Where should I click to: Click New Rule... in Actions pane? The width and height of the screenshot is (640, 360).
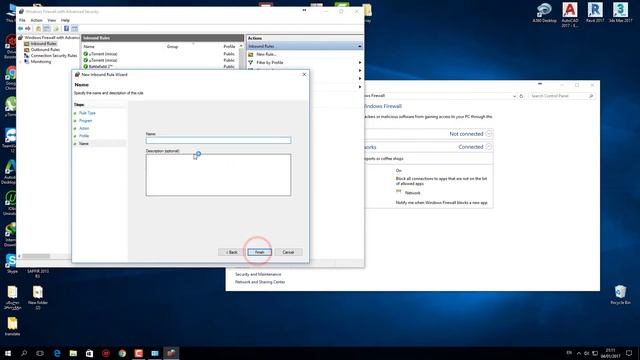[x=266, y=54]
